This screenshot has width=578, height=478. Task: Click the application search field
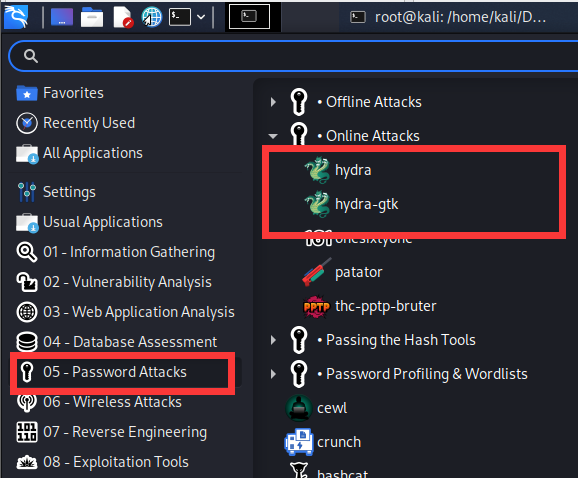point(295,56)
